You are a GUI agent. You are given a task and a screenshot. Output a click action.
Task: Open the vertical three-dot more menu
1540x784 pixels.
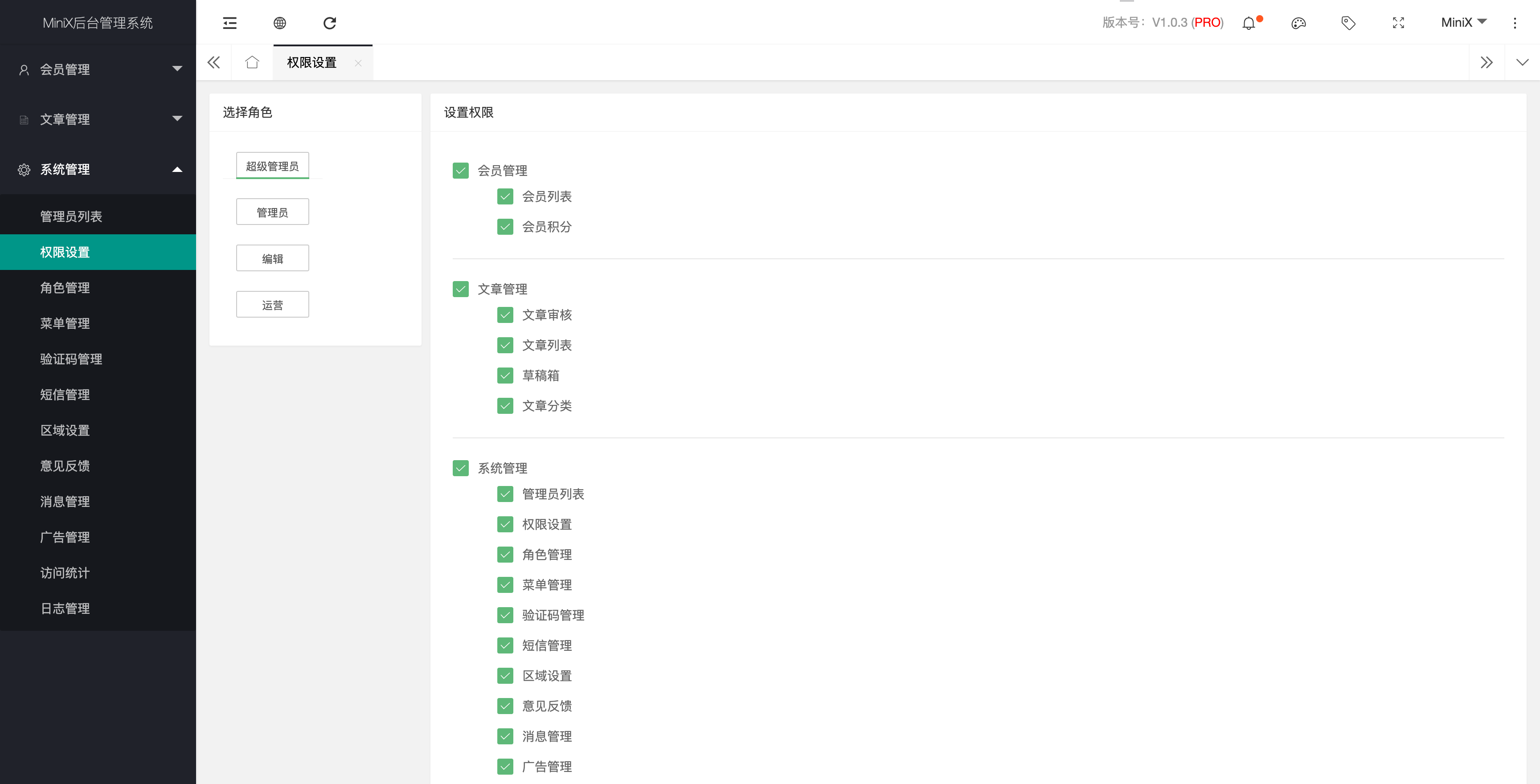point(1514,23)
